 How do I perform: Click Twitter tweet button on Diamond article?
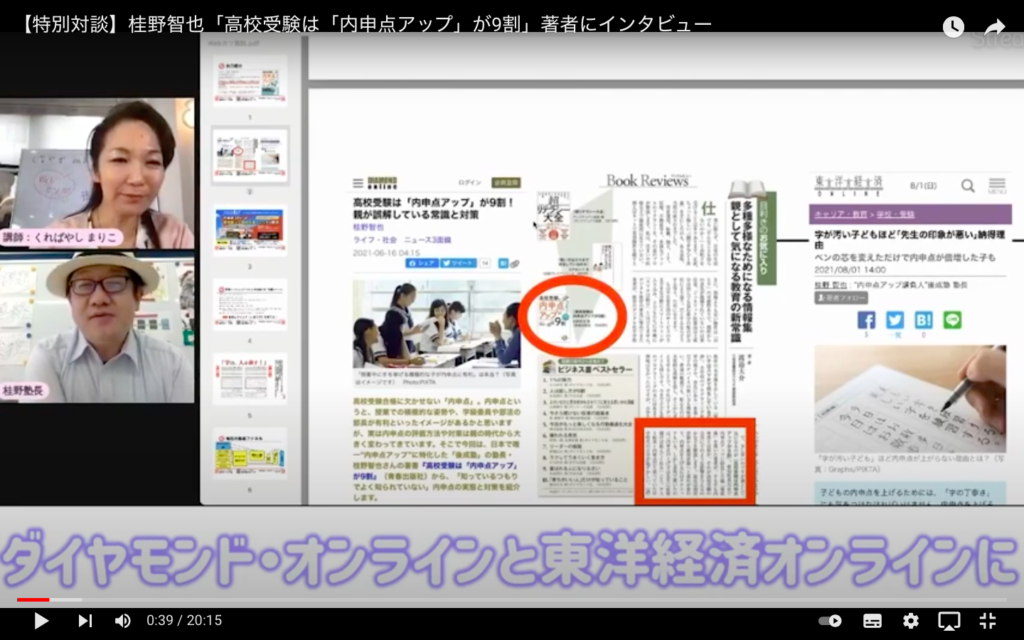[x=458, y=263]
